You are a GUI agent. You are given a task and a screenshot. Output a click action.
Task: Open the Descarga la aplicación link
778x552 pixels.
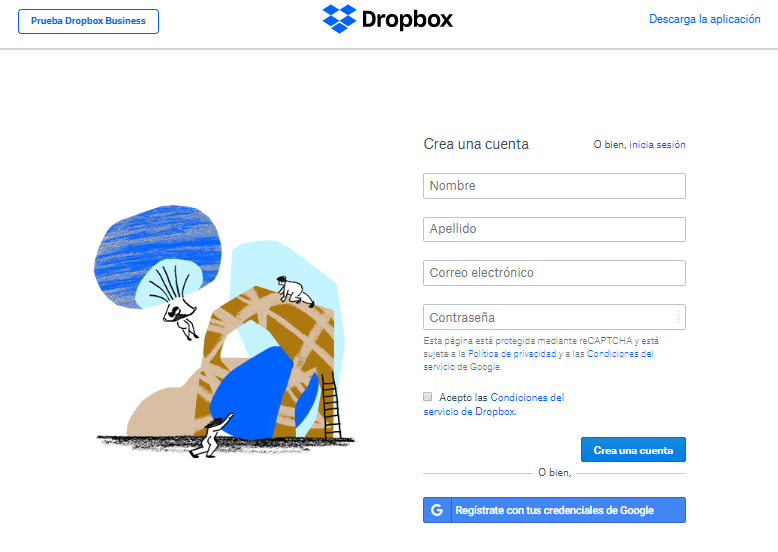click(x=705, y=19)
